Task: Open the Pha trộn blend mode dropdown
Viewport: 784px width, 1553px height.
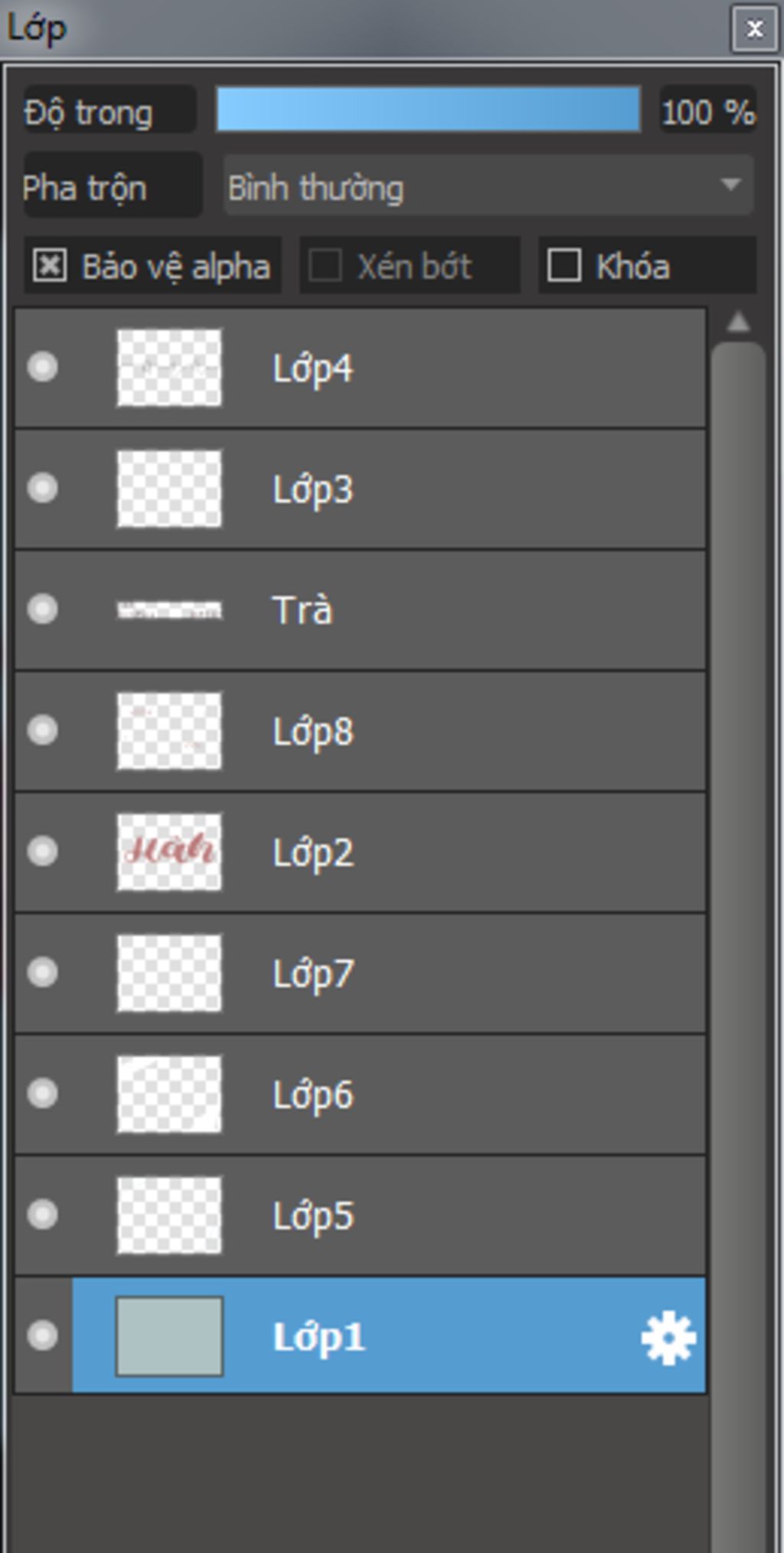Action: [x=488, y=186]
